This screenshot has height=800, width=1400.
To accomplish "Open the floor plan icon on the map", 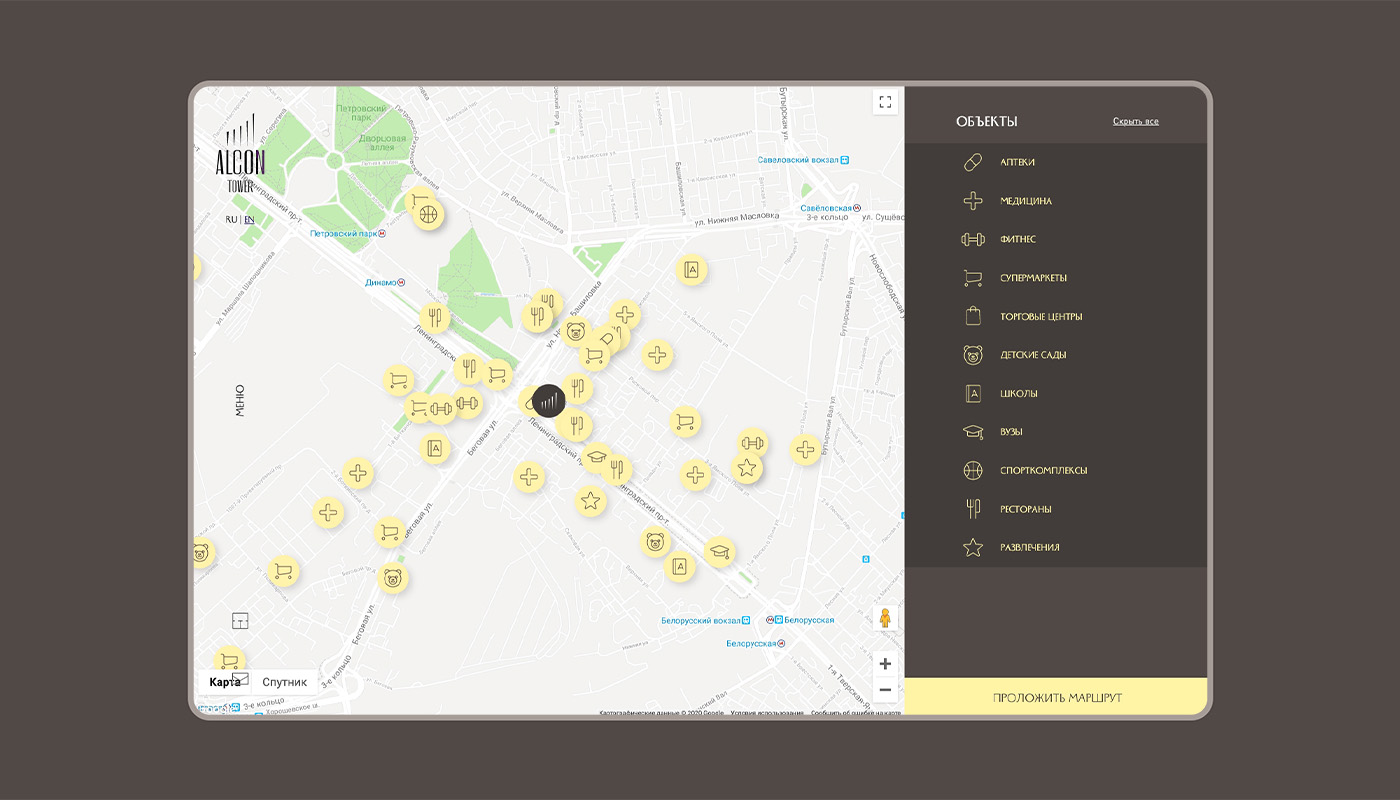I will click(240, 621).
